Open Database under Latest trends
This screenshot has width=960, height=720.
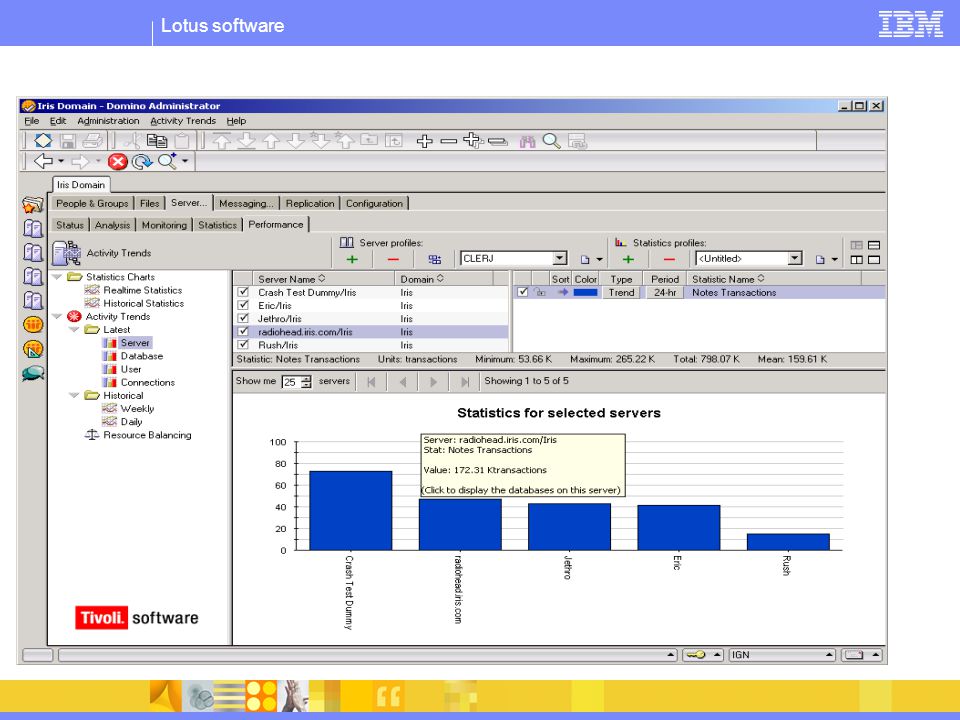pos(141,356)
